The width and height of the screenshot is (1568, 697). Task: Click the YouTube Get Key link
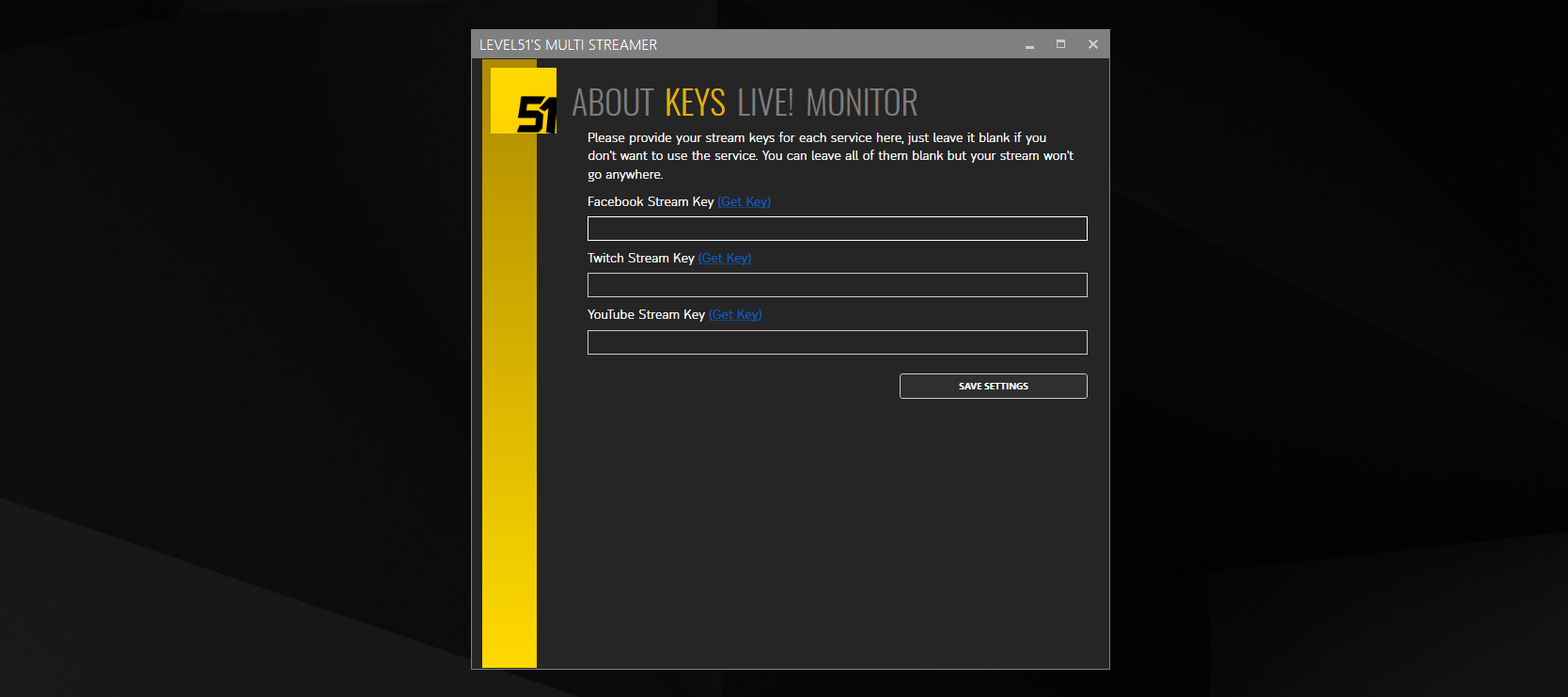coord(734,315)
